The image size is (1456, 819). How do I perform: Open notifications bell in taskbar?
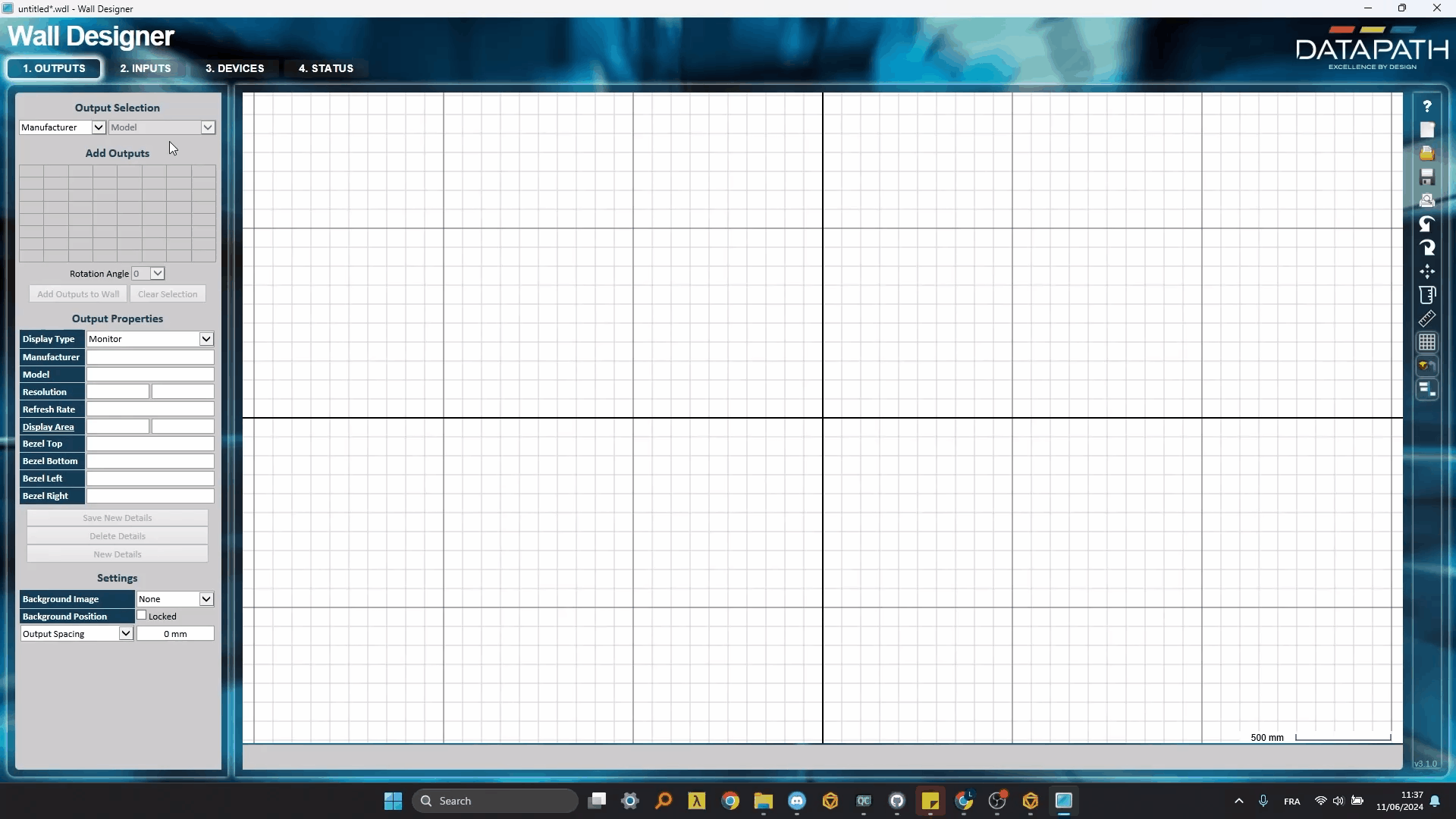point(1435,801)
